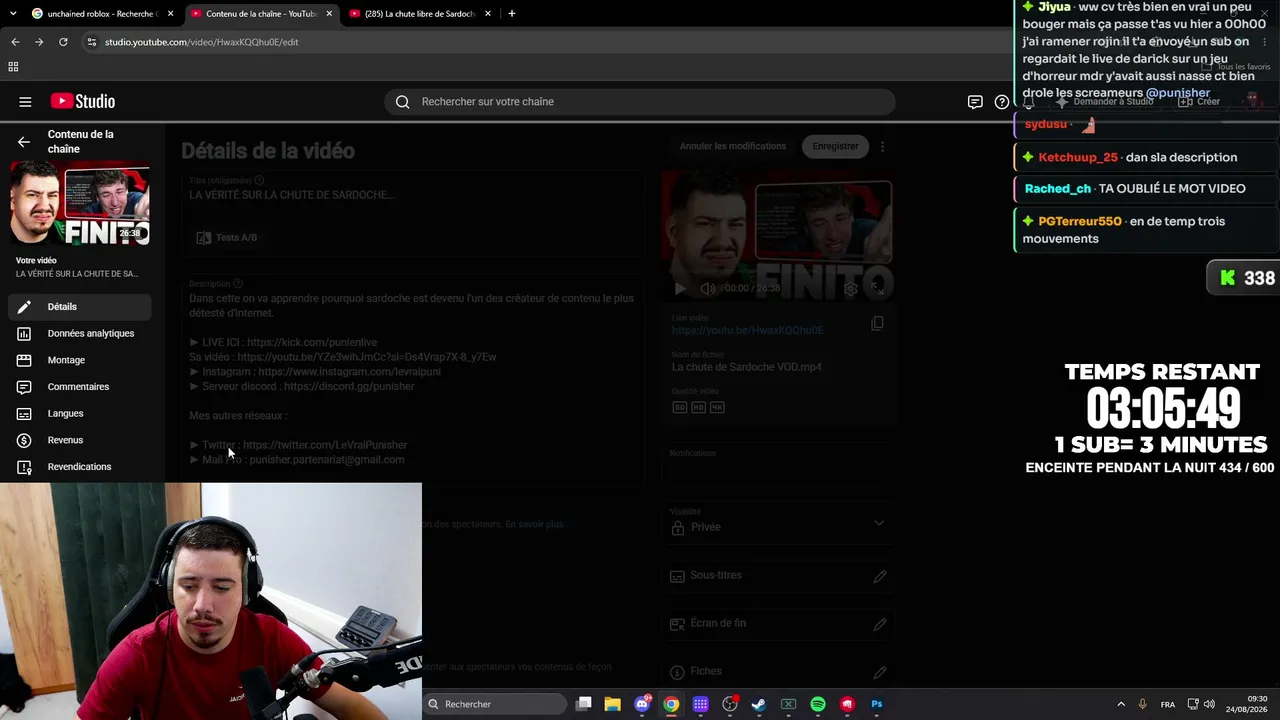The height and width of the screenshot is (720, 1280).
Task: Open Spotify from the taskbar
Action: tap(818, 704)
